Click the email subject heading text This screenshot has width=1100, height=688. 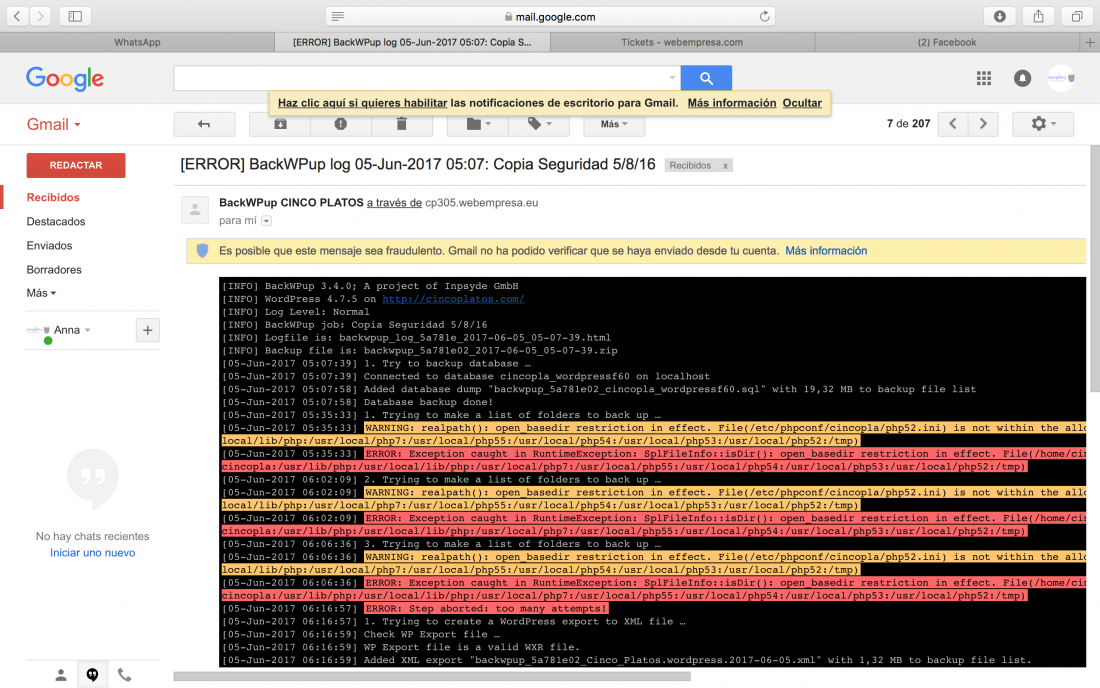point(418,165)
